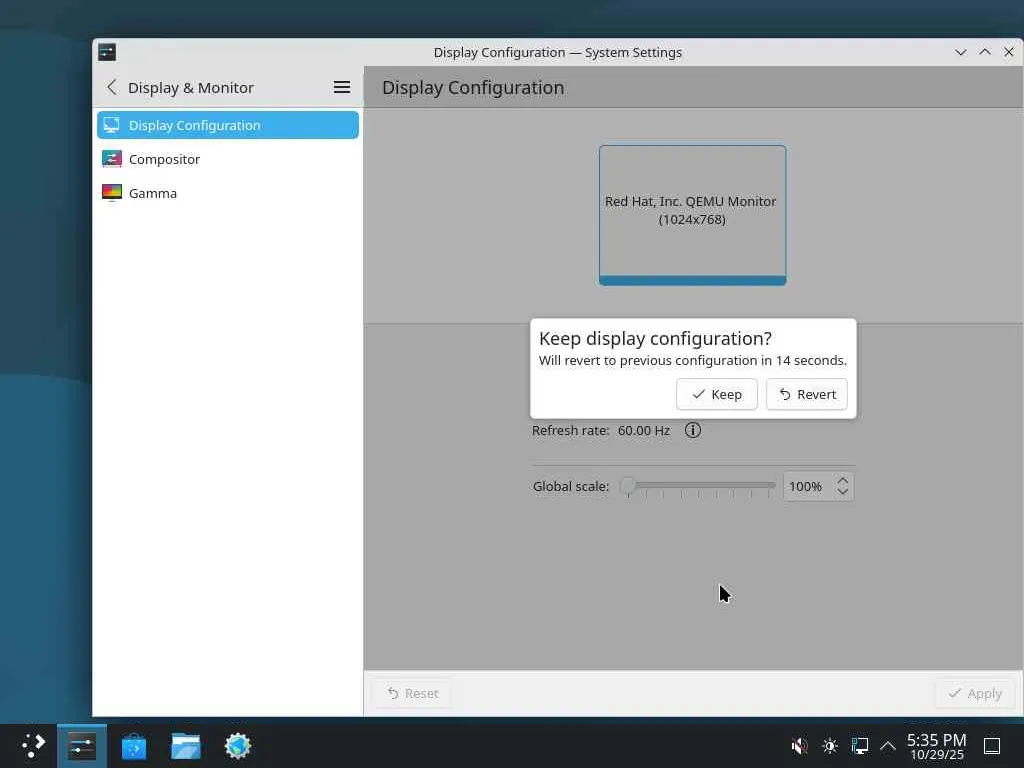This screenshot has width=1024, height=768.
Task: Show refresh rate info icon
Action: pyautogui.click(x=693, y=430)
